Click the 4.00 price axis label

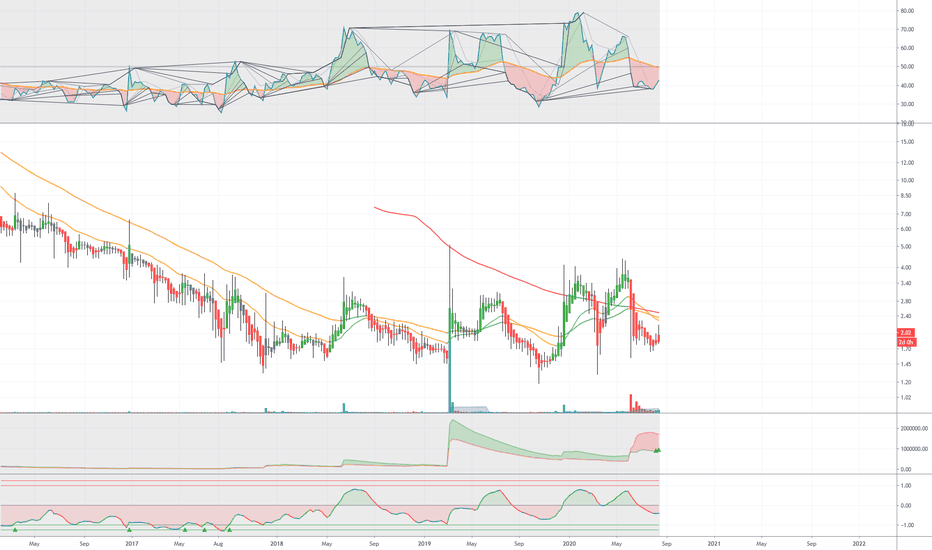[x=905, y=268]
